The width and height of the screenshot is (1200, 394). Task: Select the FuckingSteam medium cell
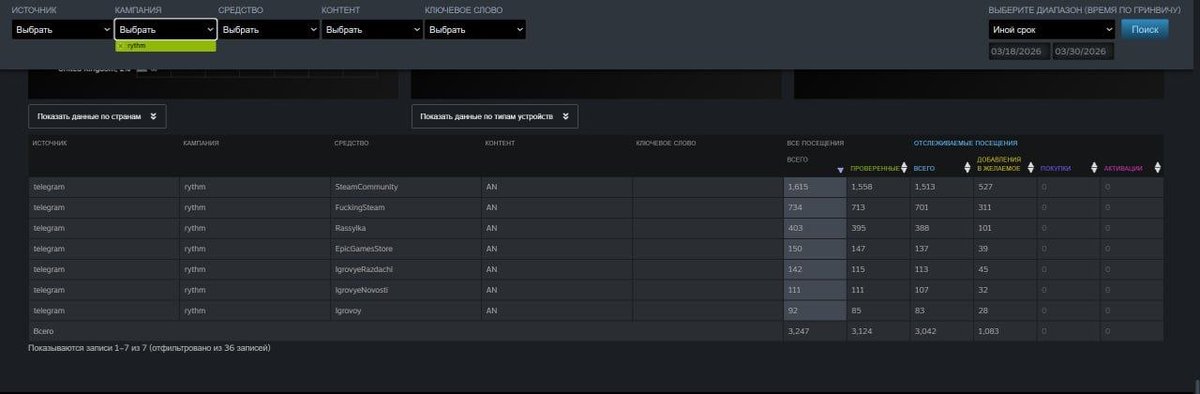pos(405,207)
